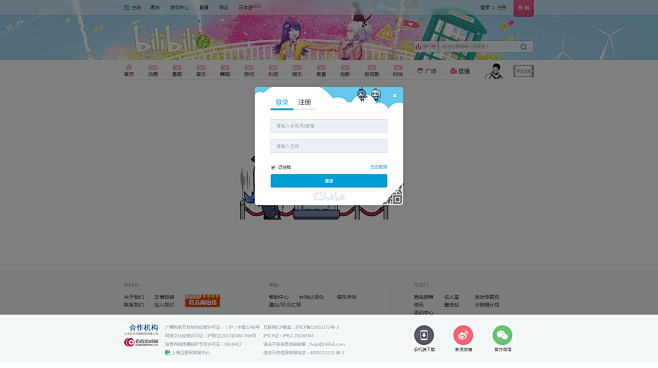Viewport: 658px width, 368px height.
Task: Click the blue 登录 submit button
Action: click(x=329, y=181)
